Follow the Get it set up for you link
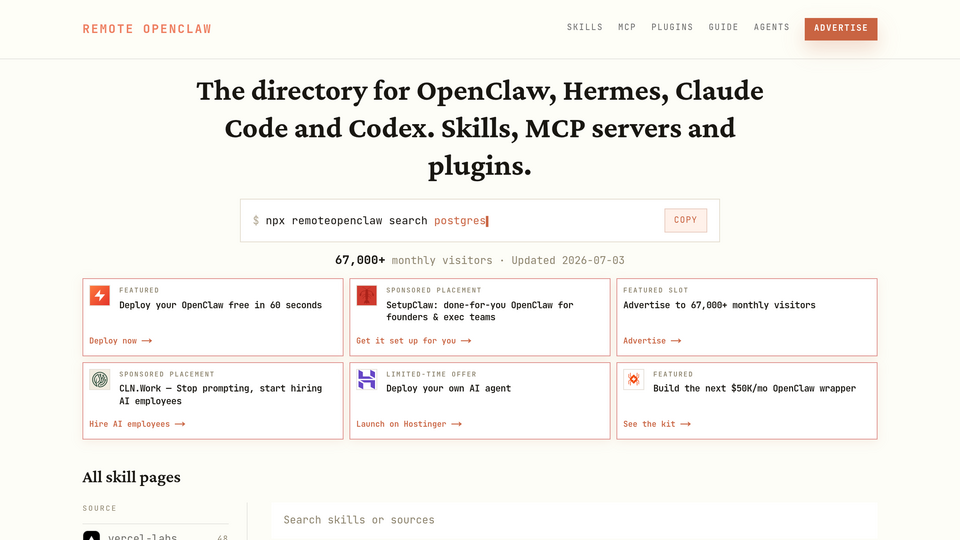This screenshot has width=960, height=540. click(x=414, y=340)
